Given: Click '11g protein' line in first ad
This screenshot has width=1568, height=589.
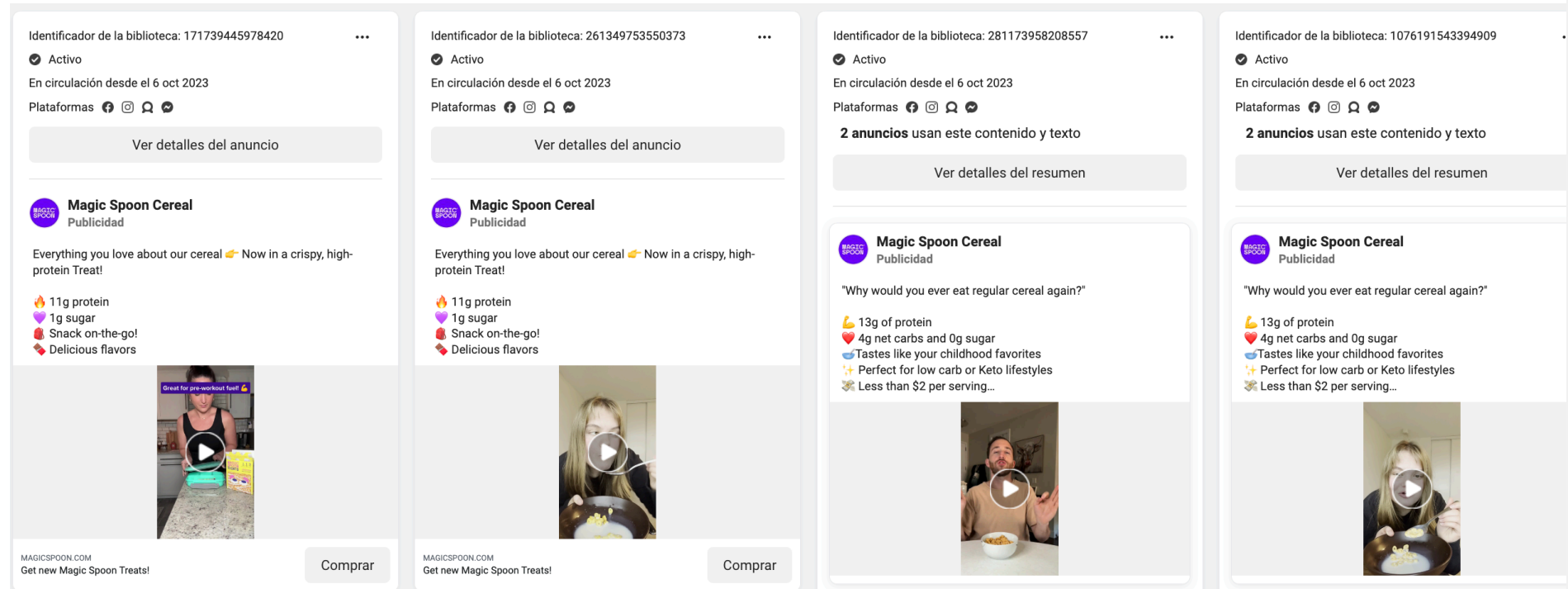Looking at the screenshot, I should 71,302.
